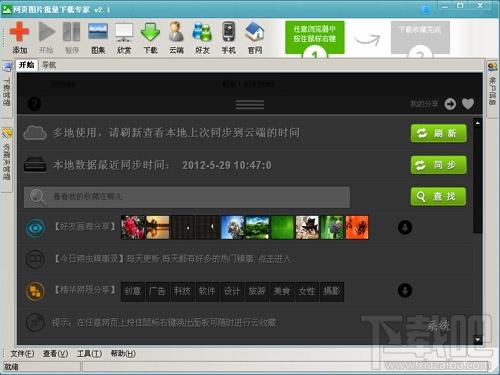Click the arrow icon next to 我的分享
This screenshot has width=500, height=375.
(x=450, y=104)
